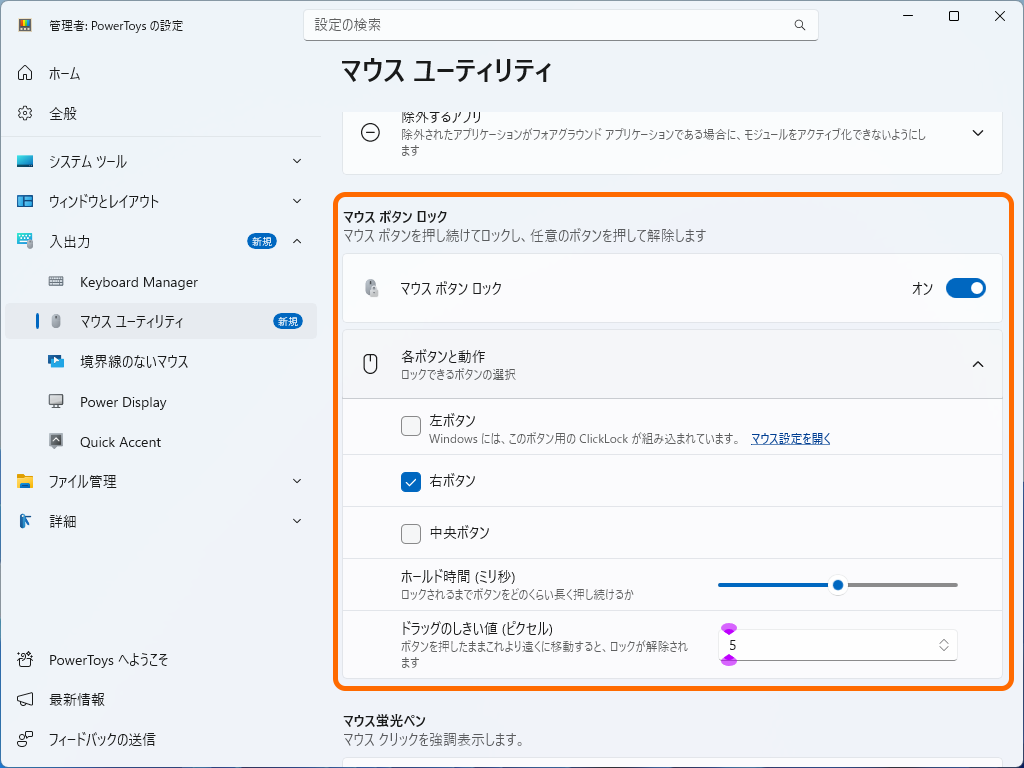Click the ウィンドウとレイアウト layout icon
This screenshot has height=768, width=1024.
(x=25, y=201)
